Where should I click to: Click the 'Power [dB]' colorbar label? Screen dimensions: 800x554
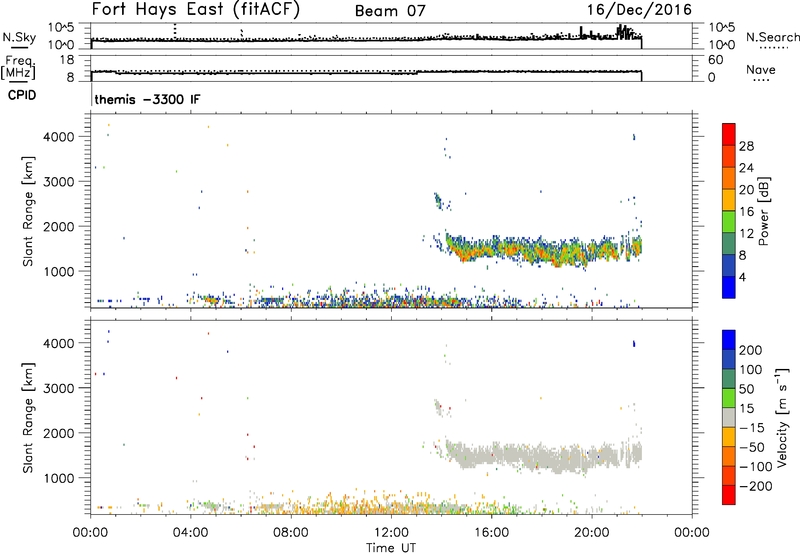763,211
